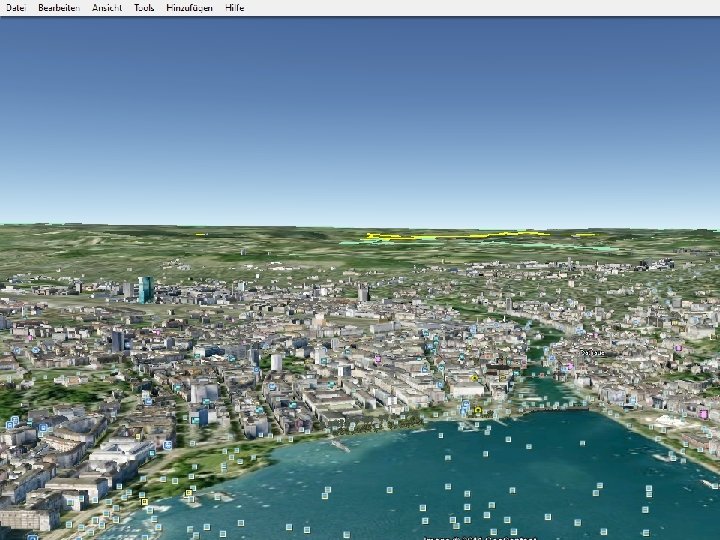Open the Datei menu
This screenshot has height=540, width=720.
[x=16, y=8]
